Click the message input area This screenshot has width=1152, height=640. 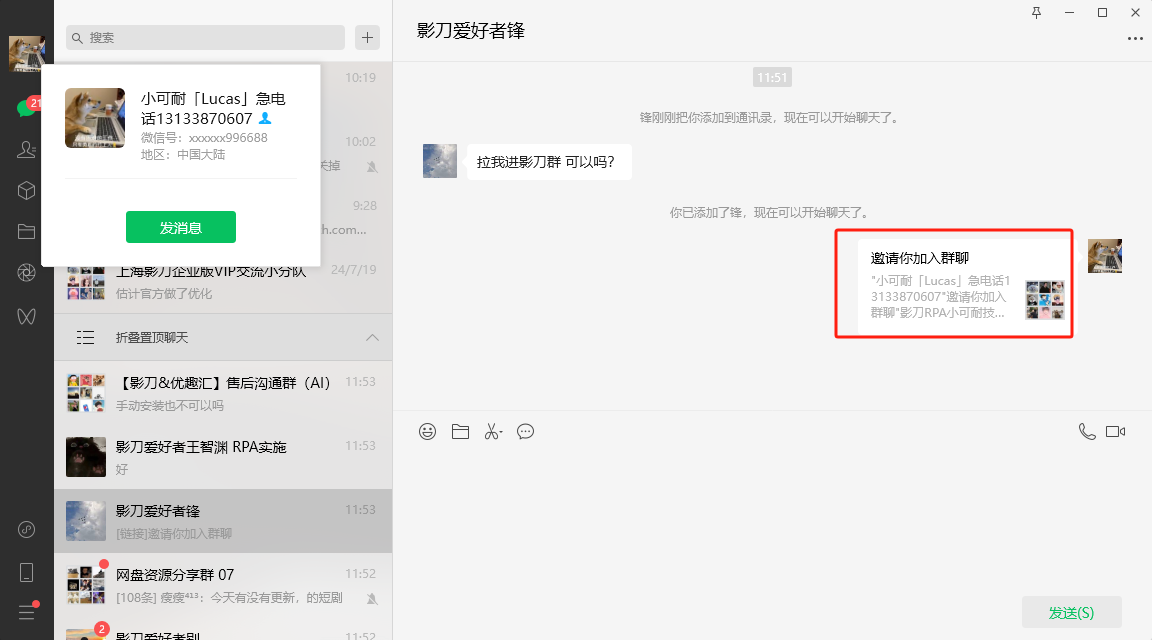[772, 518]
